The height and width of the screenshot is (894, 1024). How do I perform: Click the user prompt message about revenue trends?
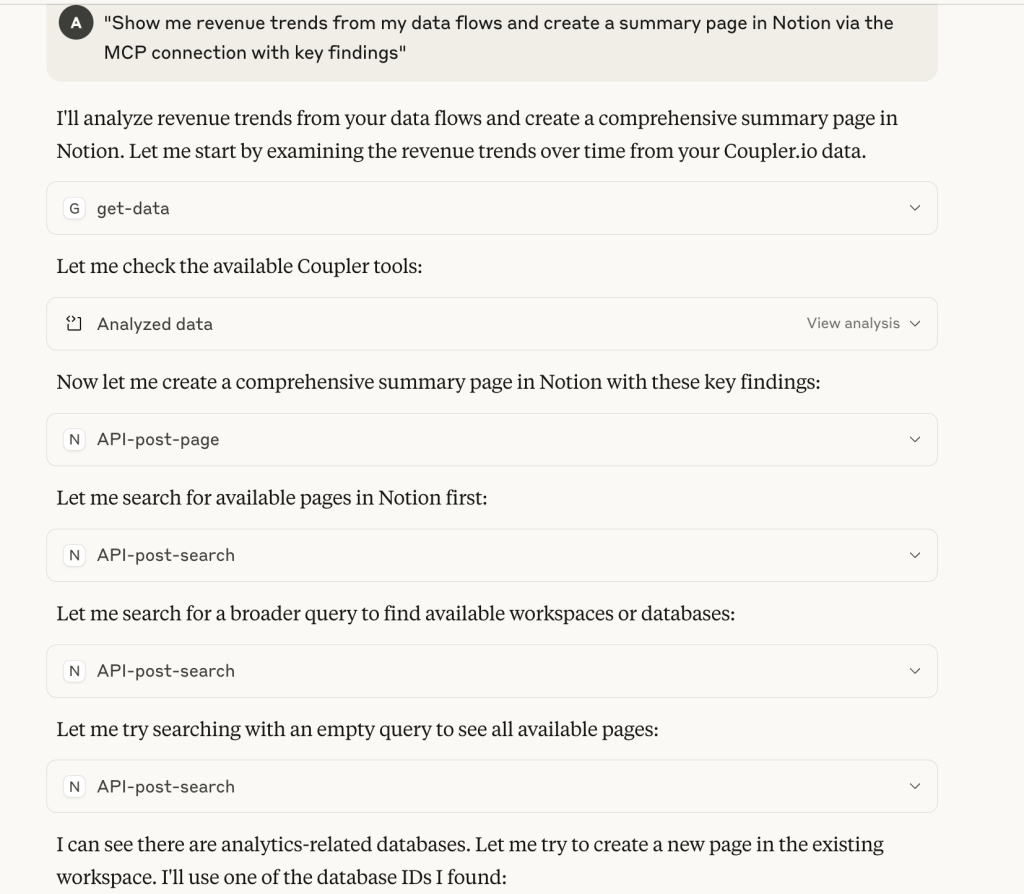click(498, 38)
